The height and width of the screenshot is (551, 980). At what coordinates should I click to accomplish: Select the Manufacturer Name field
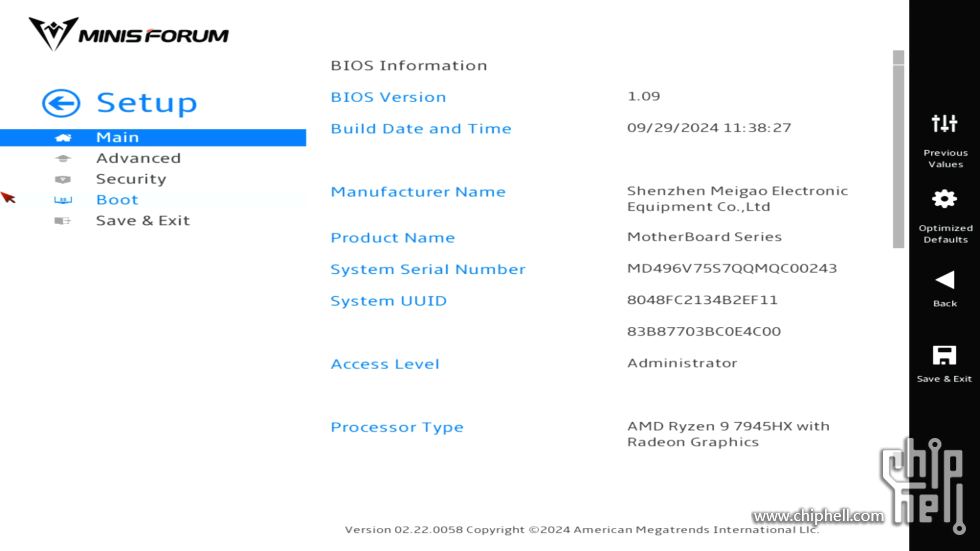[x=418, y=192]
